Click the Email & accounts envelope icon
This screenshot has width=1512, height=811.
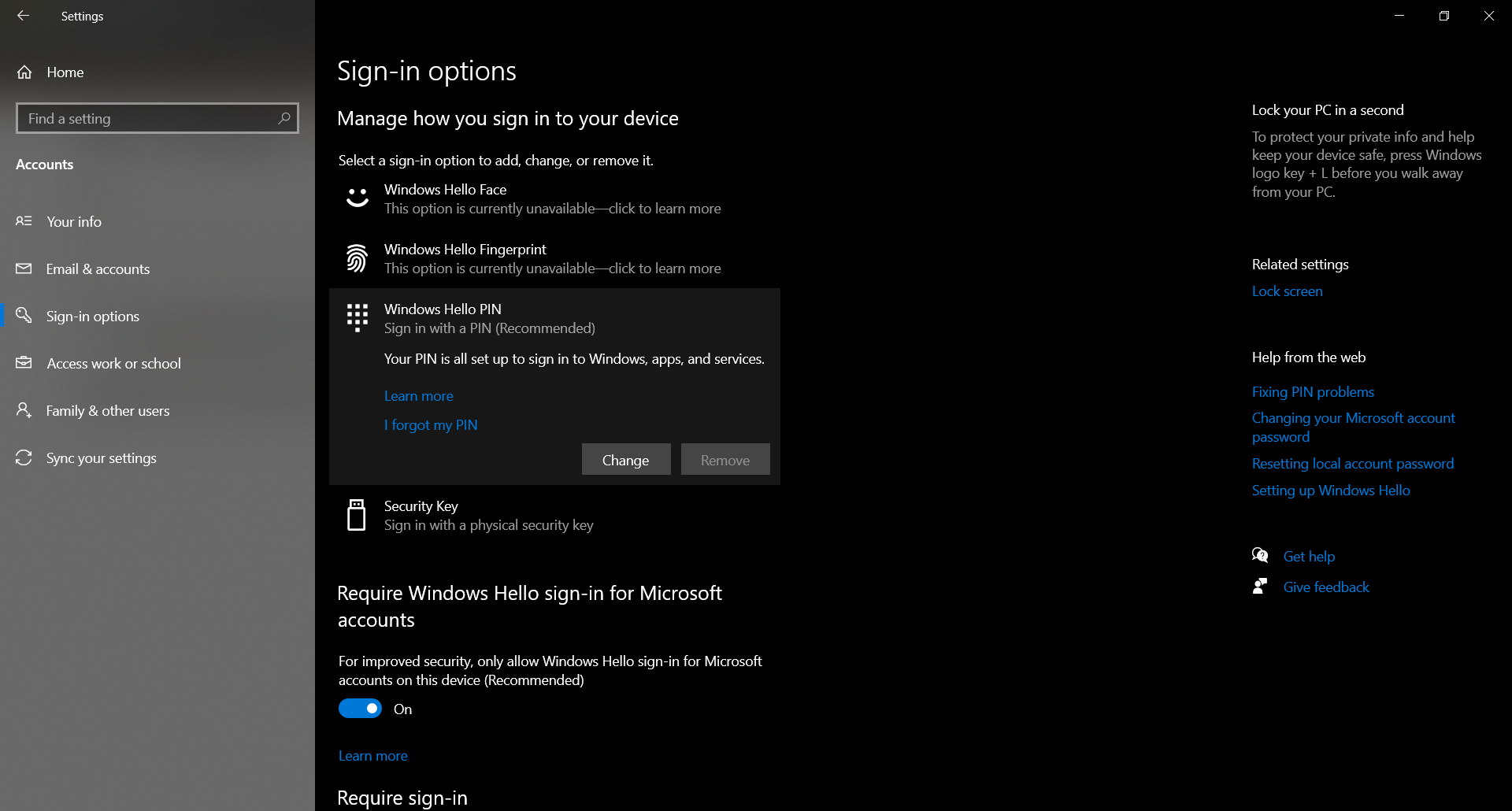pyautogui.click(x=24, y=268)
